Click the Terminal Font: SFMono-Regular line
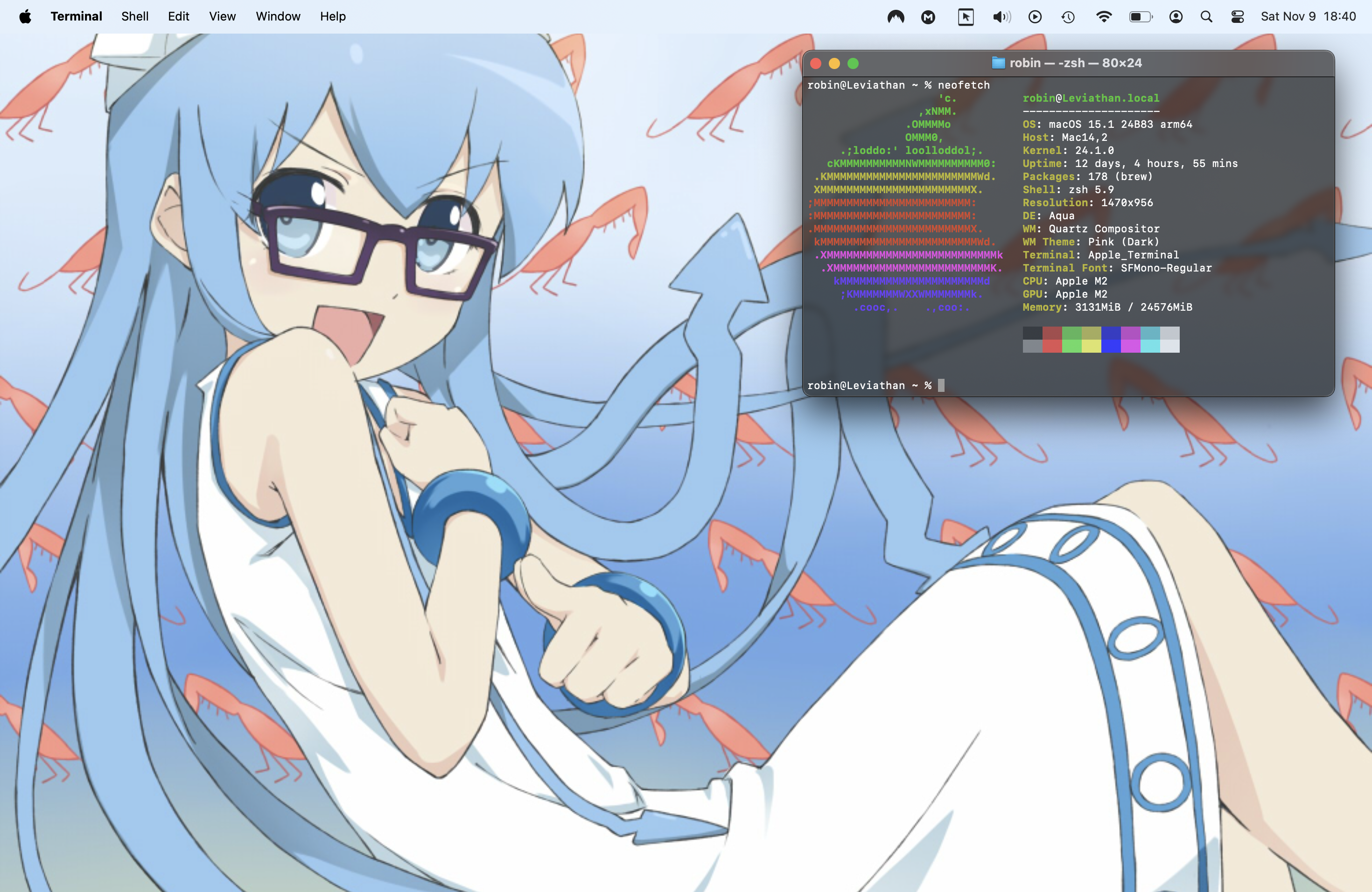 [1117, 268]
